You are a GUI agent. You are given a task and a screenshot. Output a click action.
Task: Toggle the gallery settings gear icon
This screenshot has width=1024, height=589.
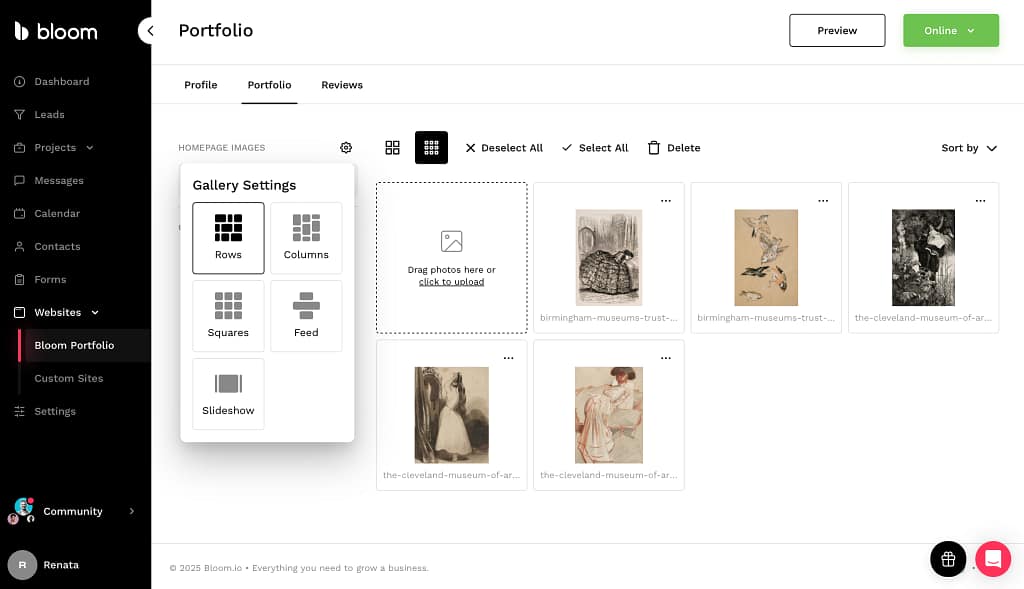(346, 148)
